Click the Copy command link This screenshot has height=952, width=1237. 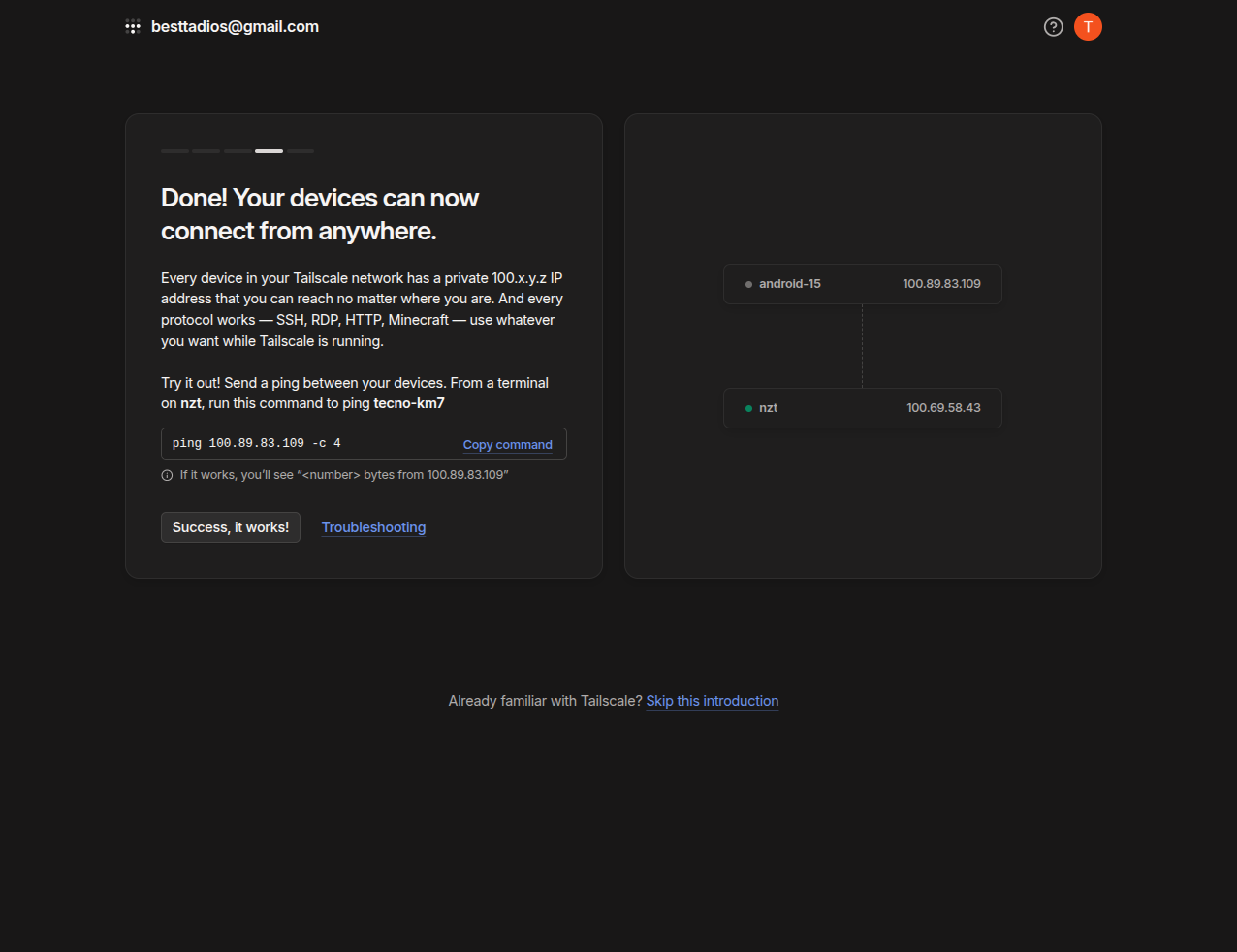click(507, 445)
